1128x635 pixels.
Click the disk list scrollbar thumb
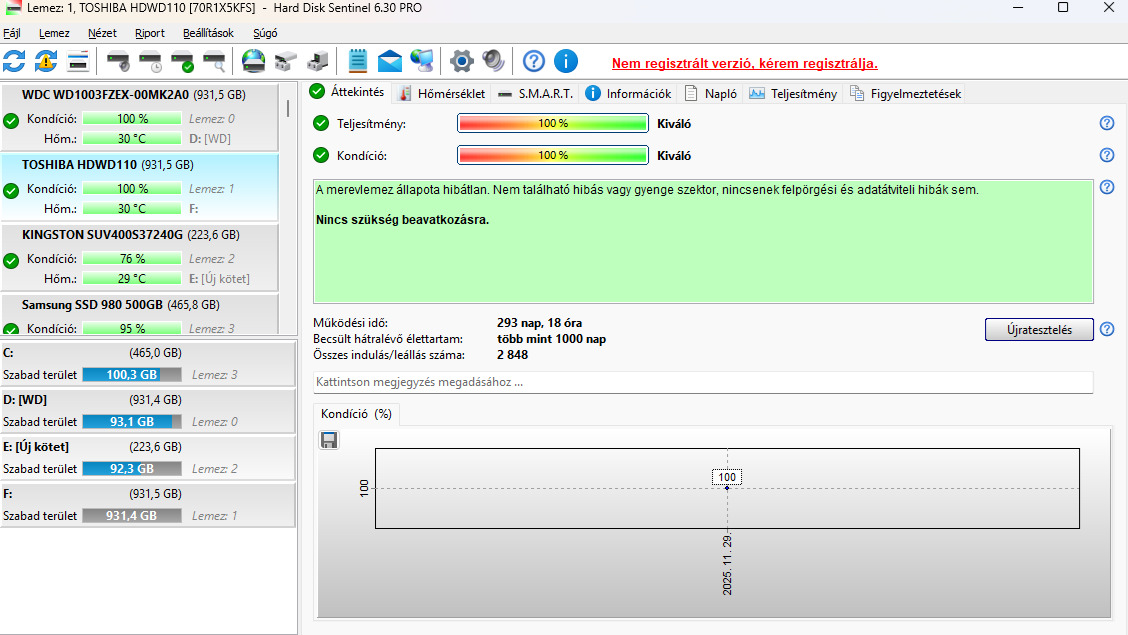[x=288, y=109]
